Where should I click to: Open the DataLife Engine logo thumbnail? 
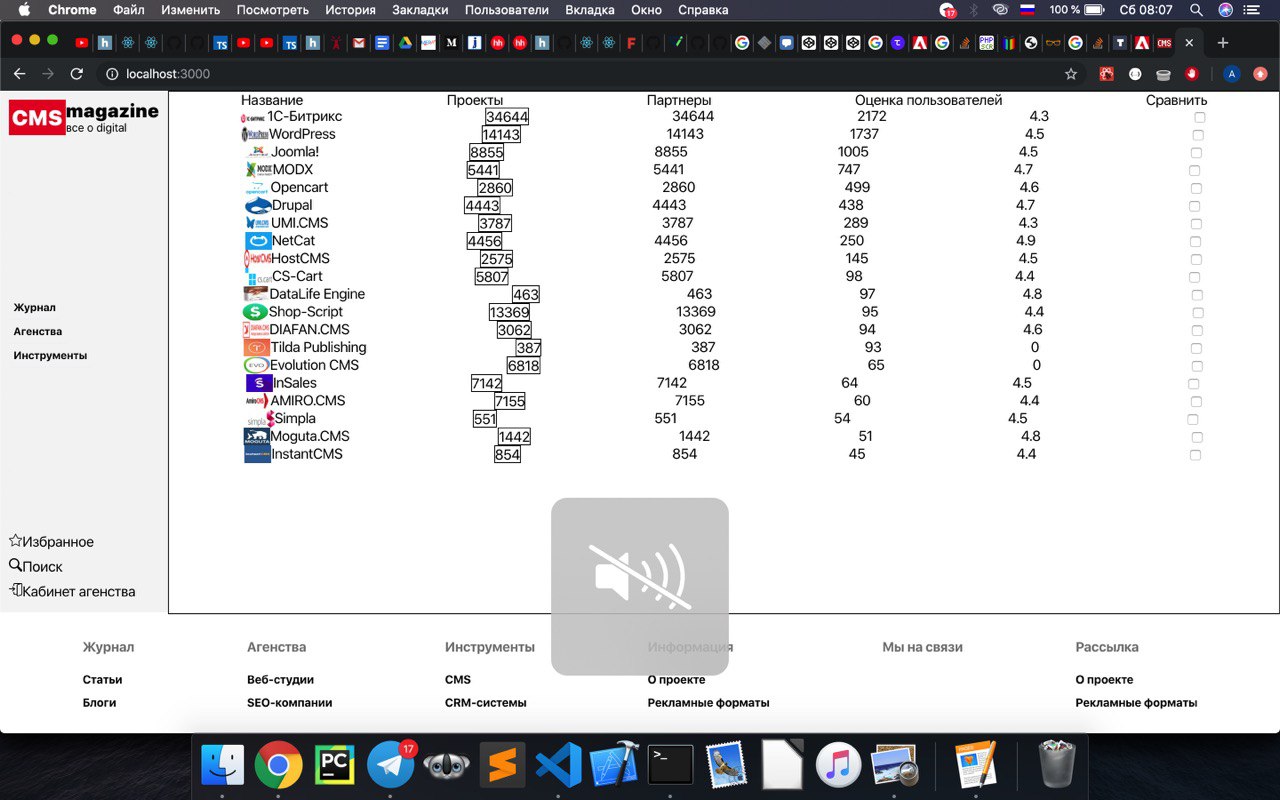(x=256, y=294)
